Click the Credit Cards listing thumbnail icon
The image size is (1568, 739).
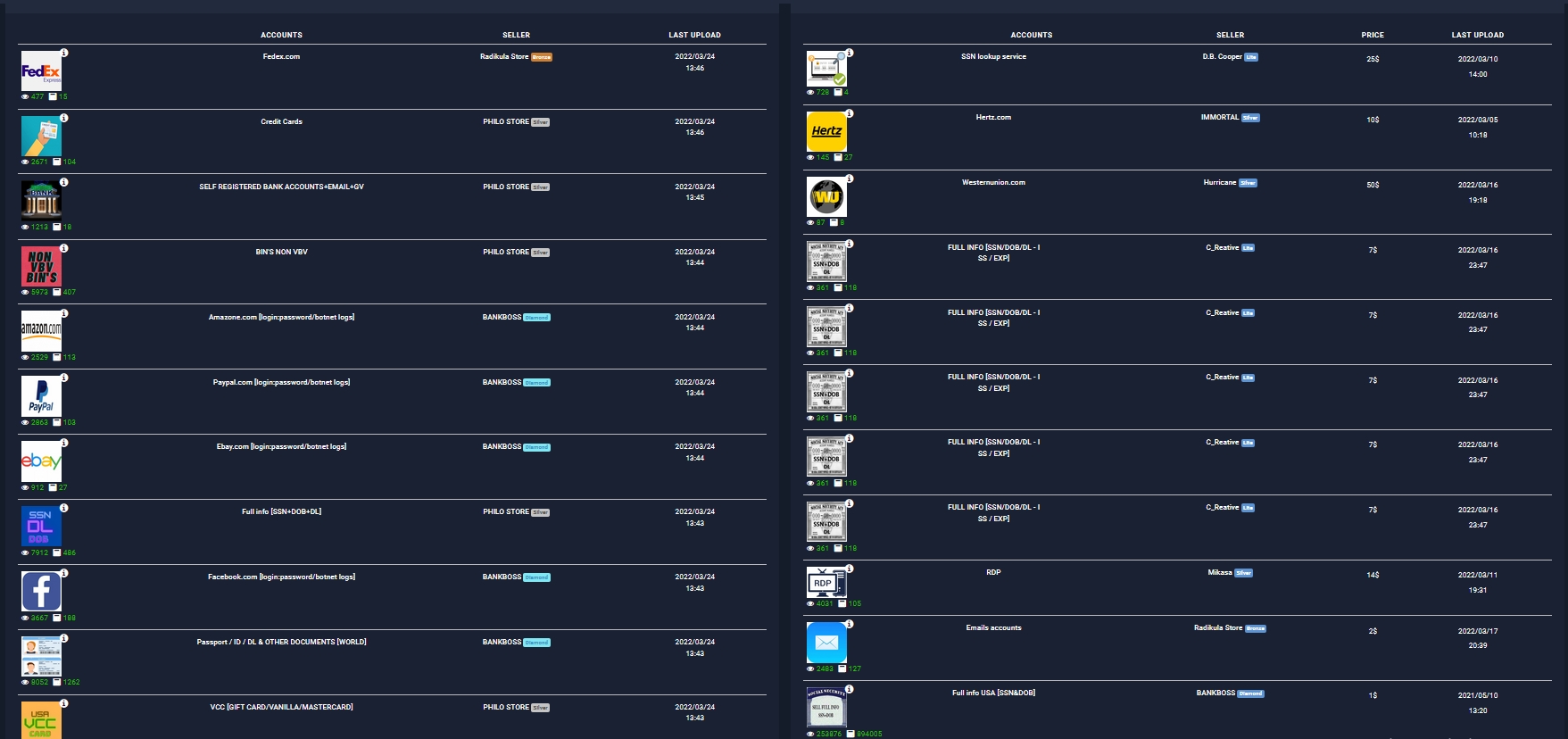click(41, 136)
